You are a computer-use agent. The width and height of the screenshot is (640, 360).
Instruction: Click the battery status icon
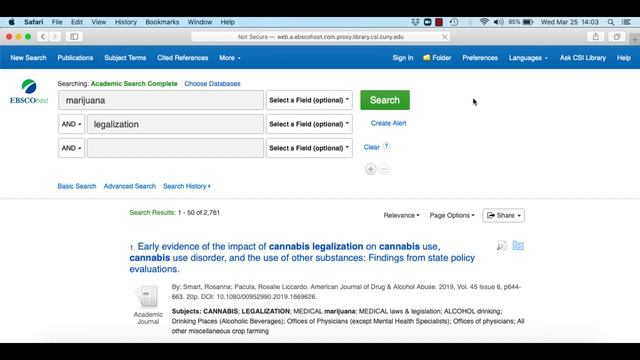[x=528, y=22]
